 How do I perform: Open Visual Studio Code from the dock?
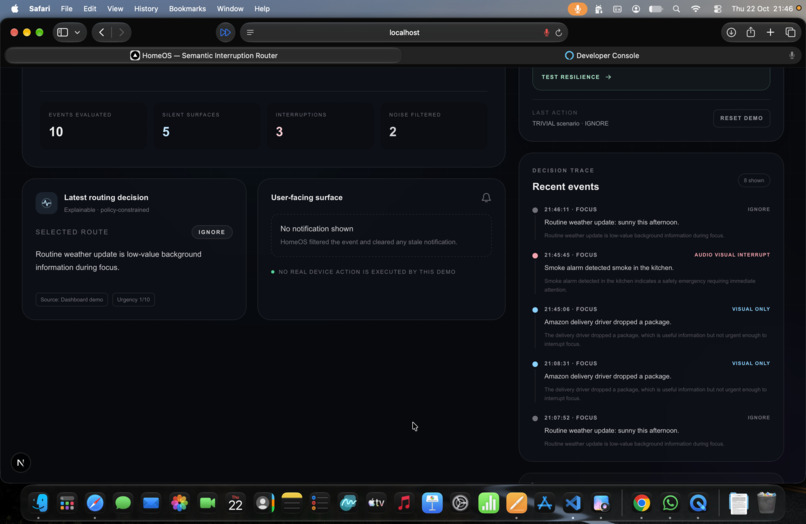pos(573,503)
